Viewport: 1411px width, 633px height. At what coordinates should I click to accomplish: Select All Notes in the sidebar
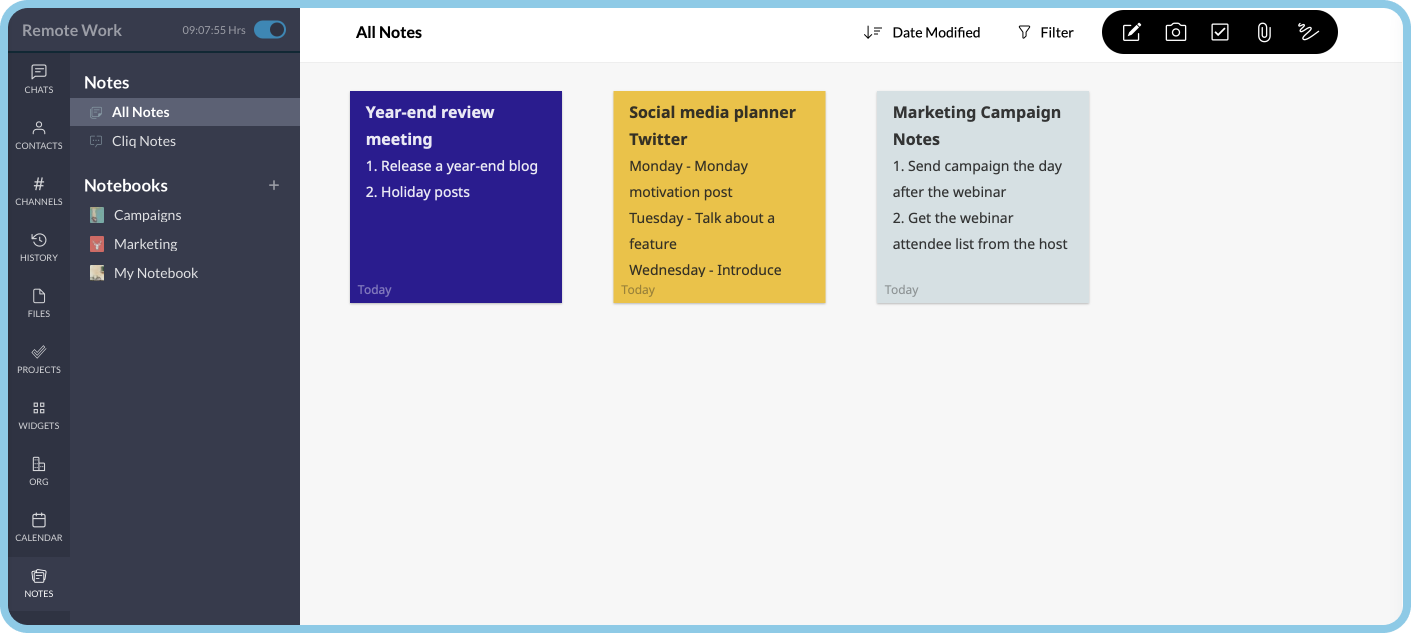(140, 112)
